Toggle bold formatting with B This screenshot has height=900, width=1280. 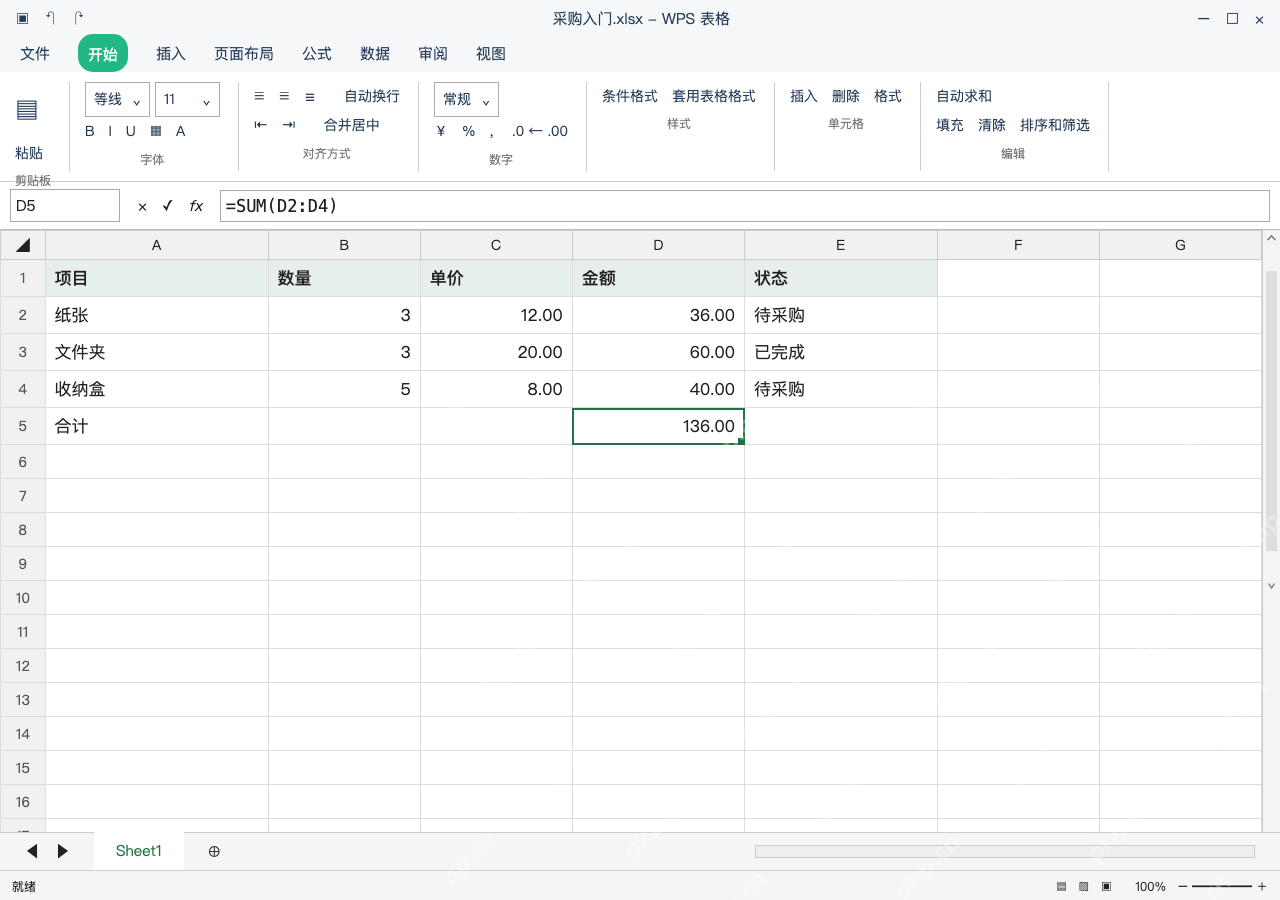[x=90, y=131]
